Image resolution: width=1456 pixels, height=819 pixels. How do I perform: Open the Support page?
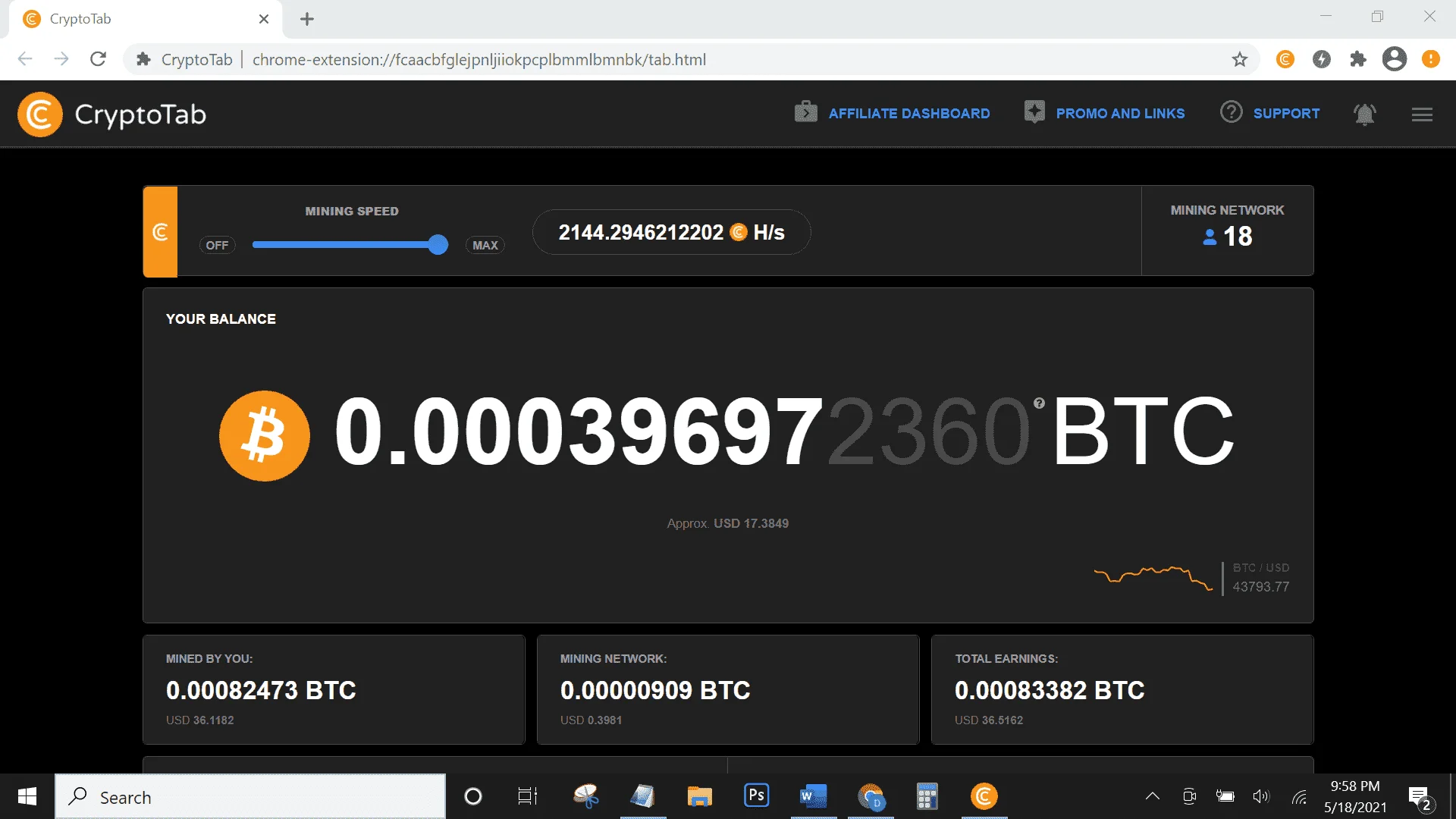1270,113
